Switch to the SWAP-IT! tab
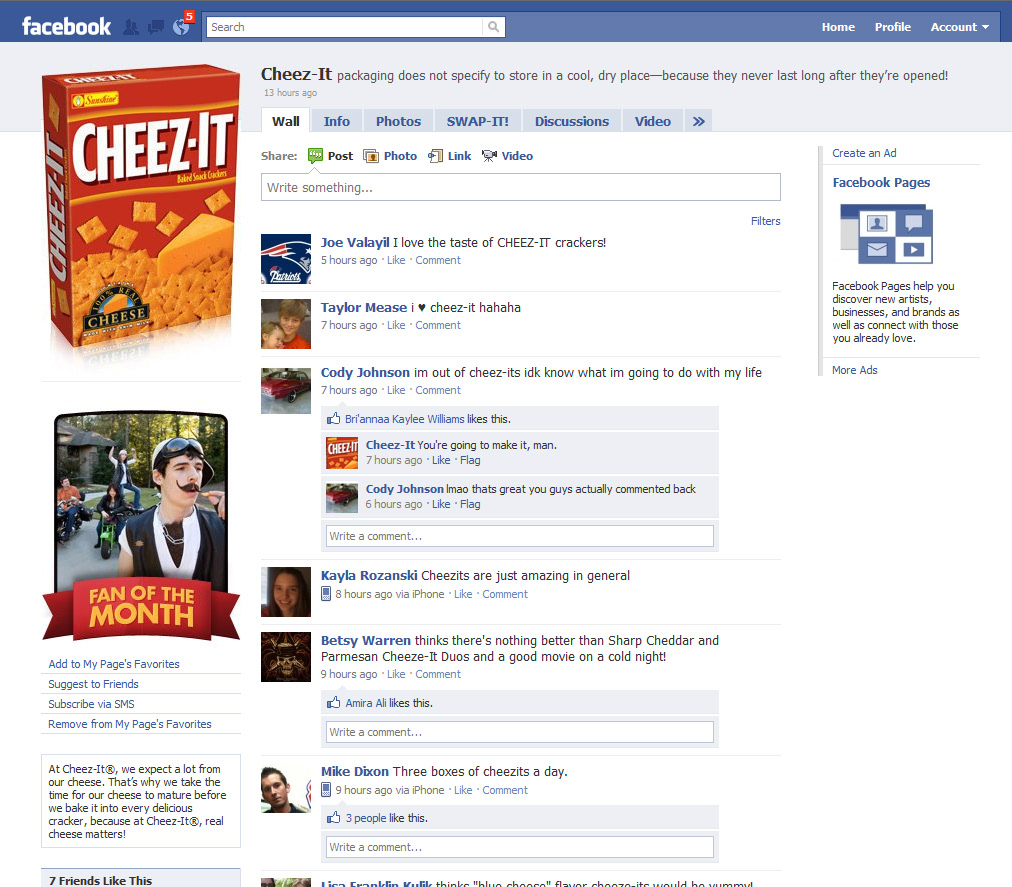The image size is (1012, 887). point(478,121)
